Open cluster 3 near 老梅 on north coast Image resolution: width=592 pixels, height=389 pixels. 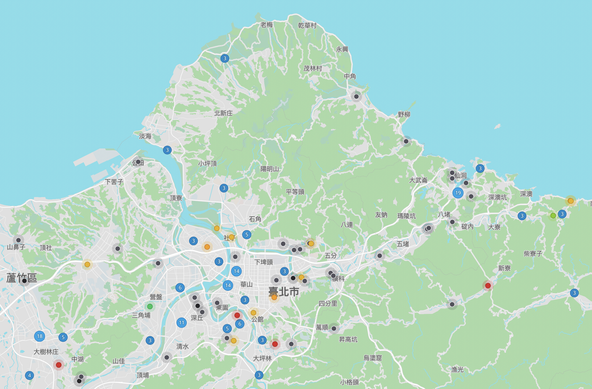pyautogui.click(x=225, y=58)
